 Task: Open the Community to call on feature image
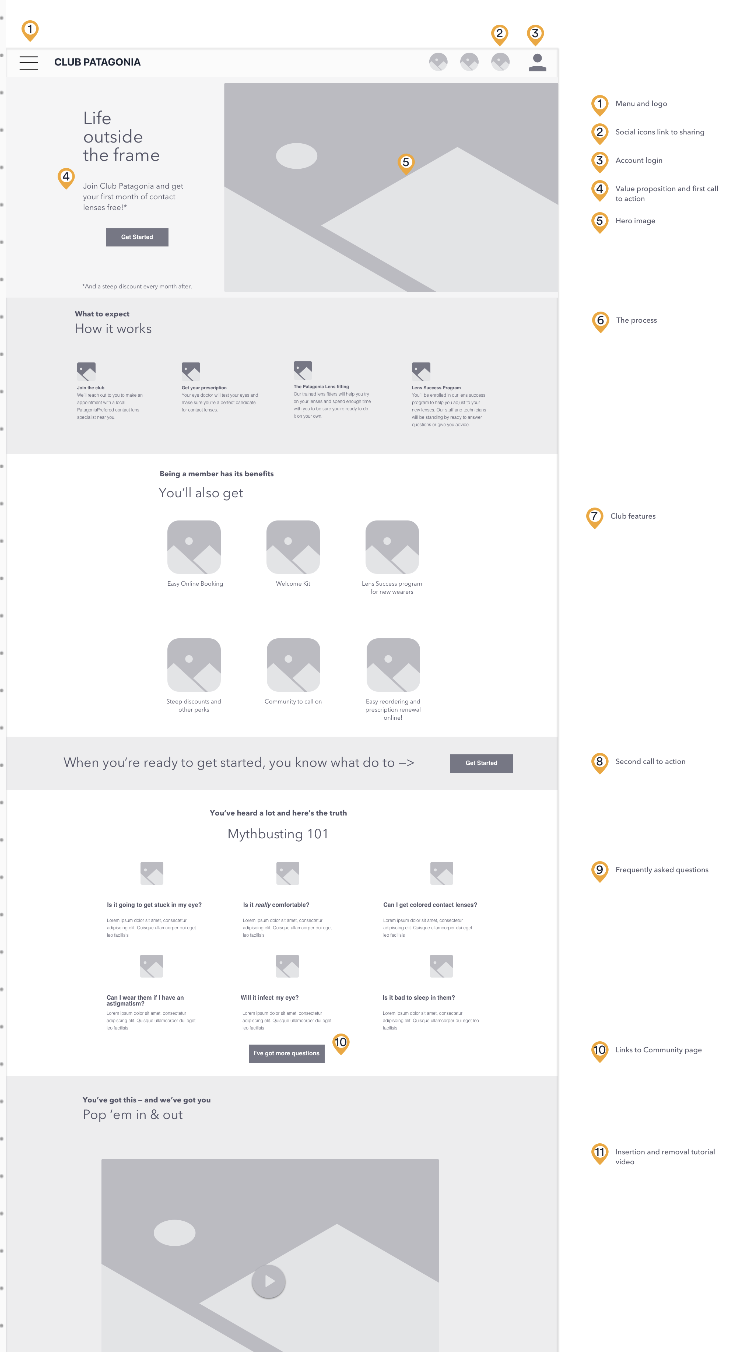coord(293,665)
